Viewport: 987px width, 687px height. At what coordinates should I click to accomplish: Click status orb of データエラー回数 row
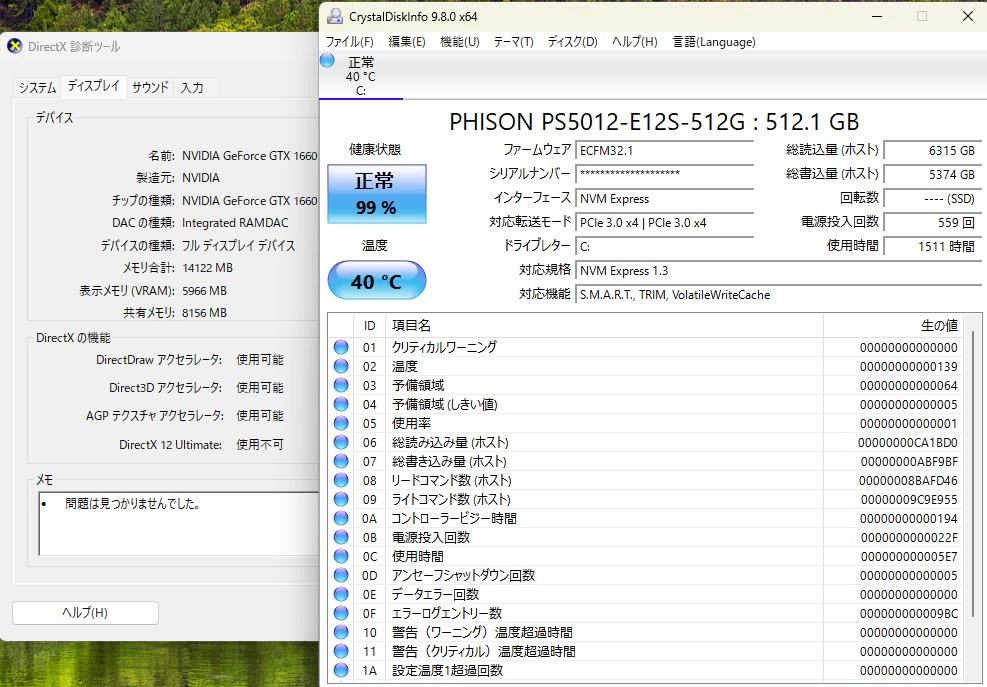(x=341, y=594)
